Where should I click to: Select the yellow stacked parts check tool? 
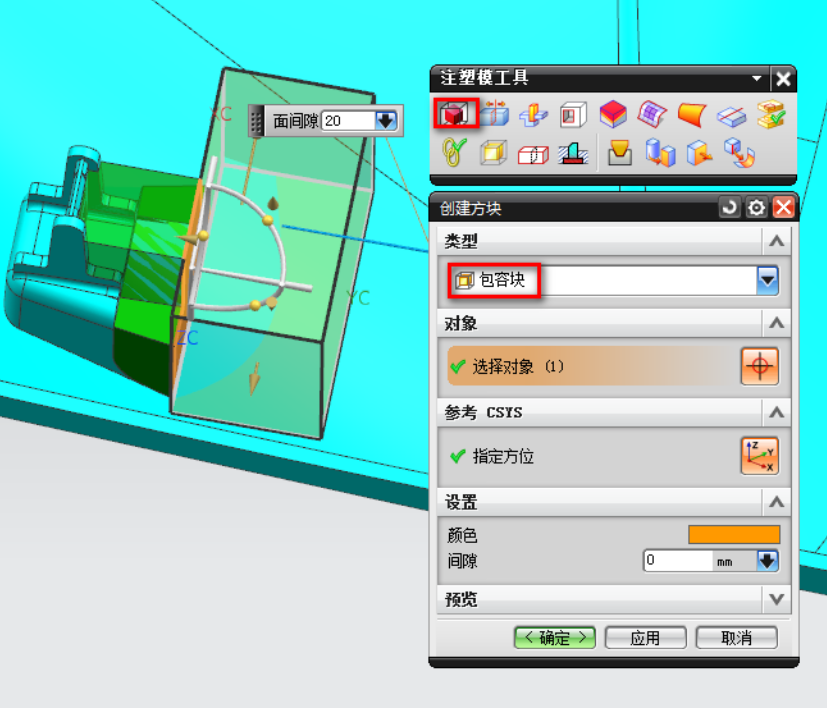[x=771, y=114]
